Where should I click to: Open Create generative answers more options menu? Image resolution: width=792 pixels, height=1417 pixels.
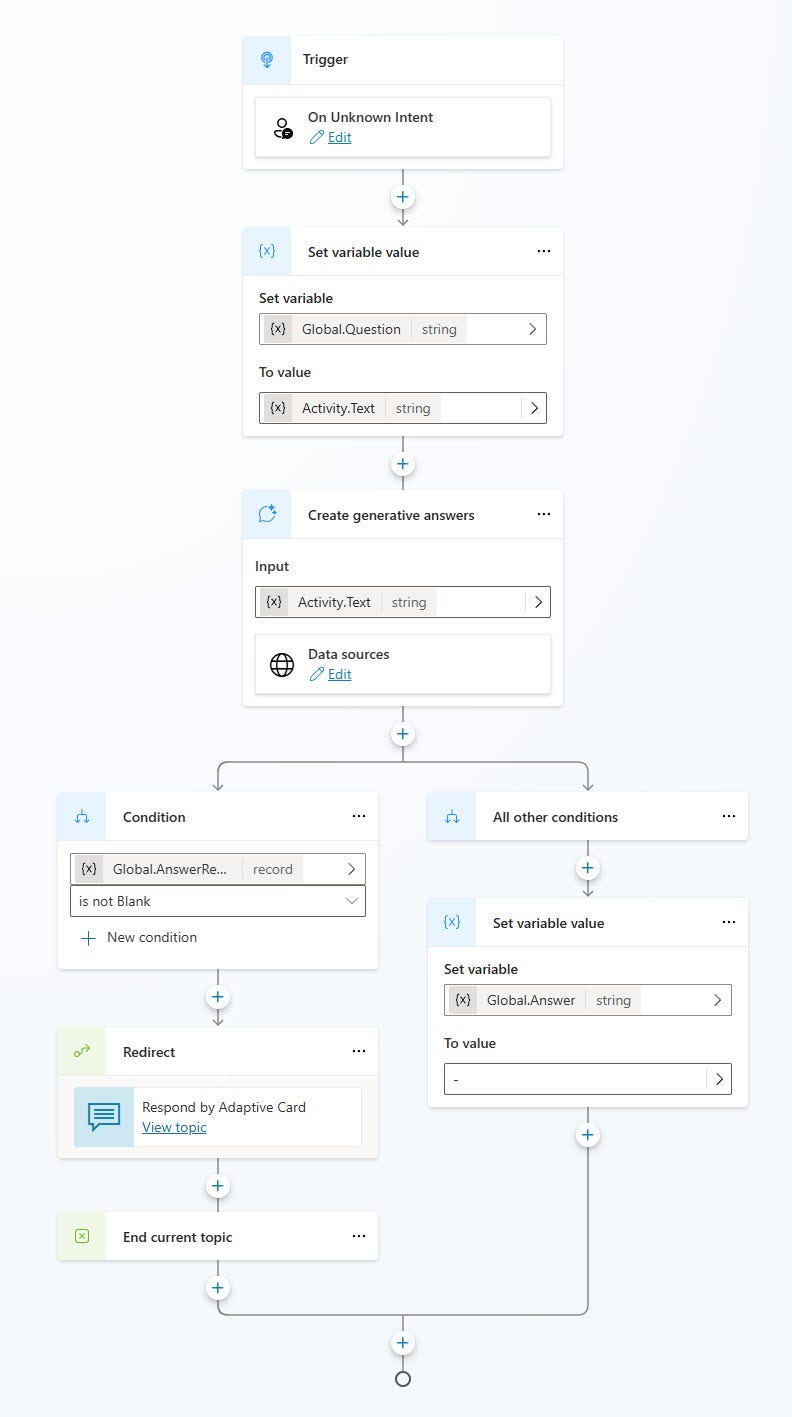(x=544, y=514)
